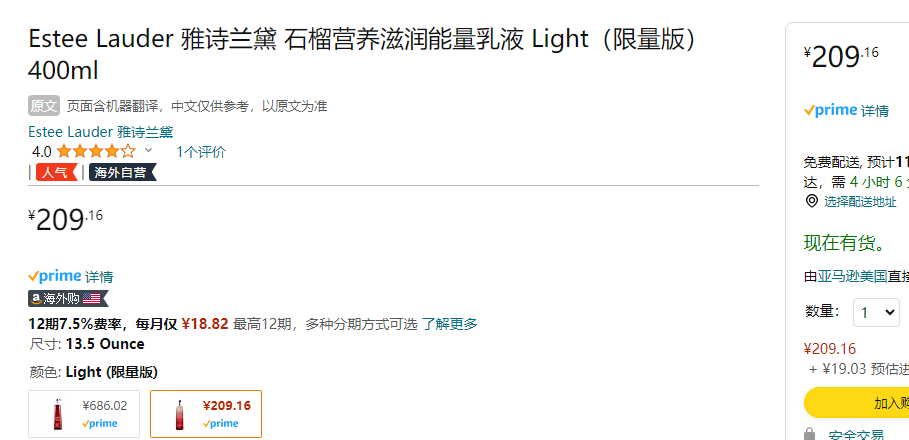
Task: Click the yellow add to cart button
Action: [x=856, y=402]
